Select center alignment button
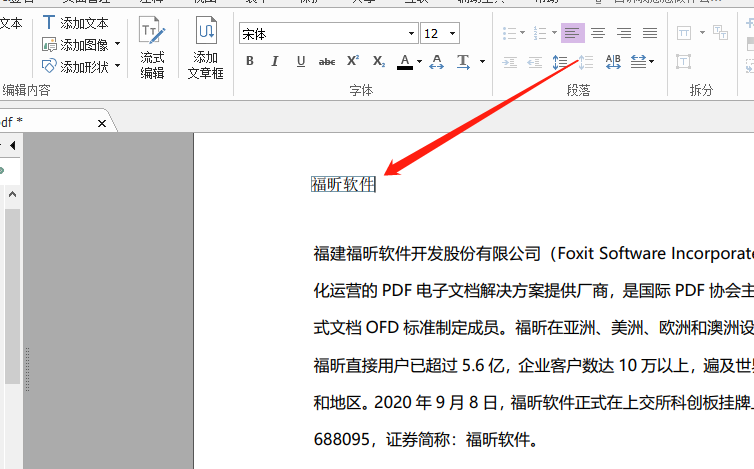The height and width of the screenshot is (469, 754). pos(598,33)
